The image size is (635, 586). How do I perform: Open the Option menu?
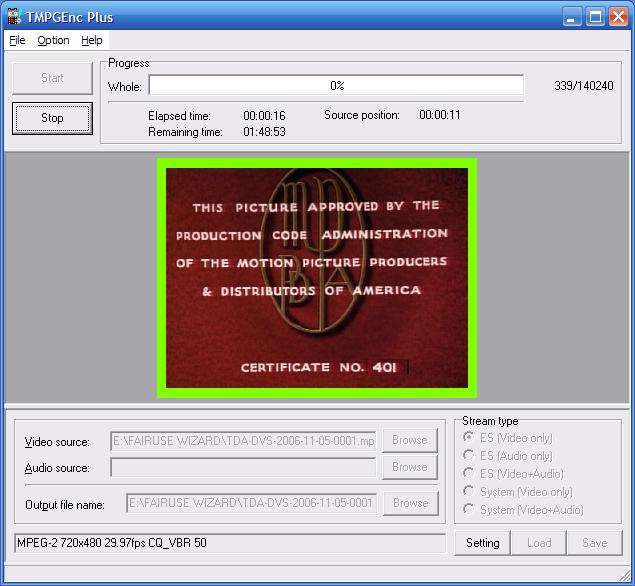tap(53, 40)
